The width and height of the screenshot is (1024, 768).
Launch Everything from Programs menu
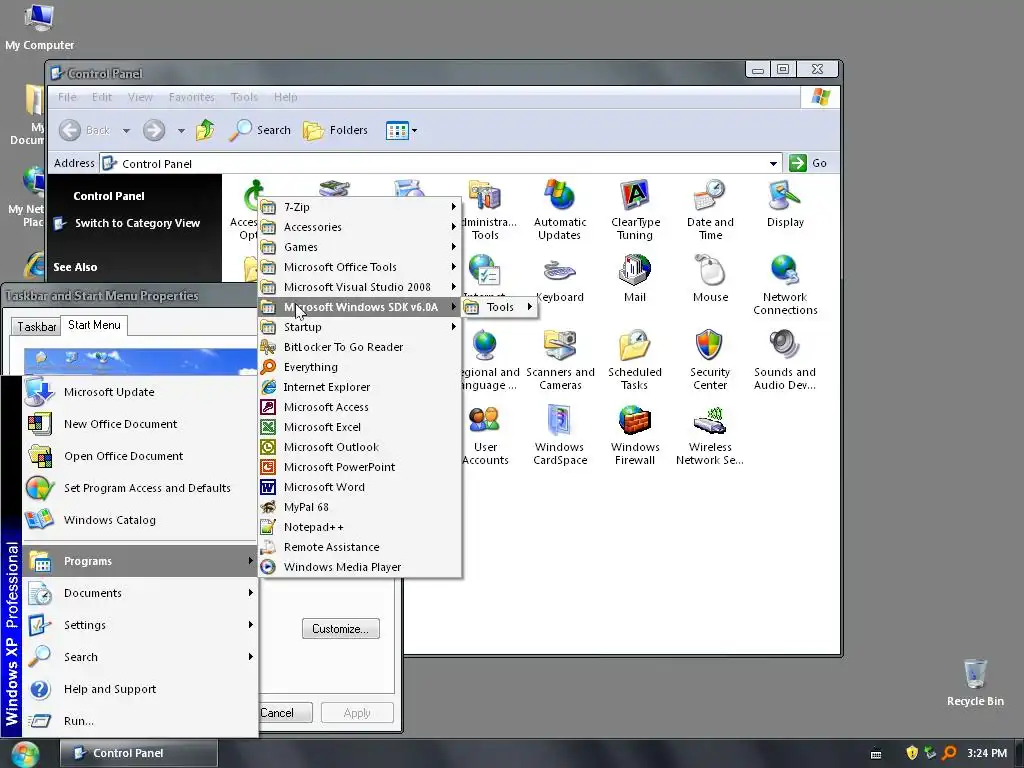(x=360, y=367)
